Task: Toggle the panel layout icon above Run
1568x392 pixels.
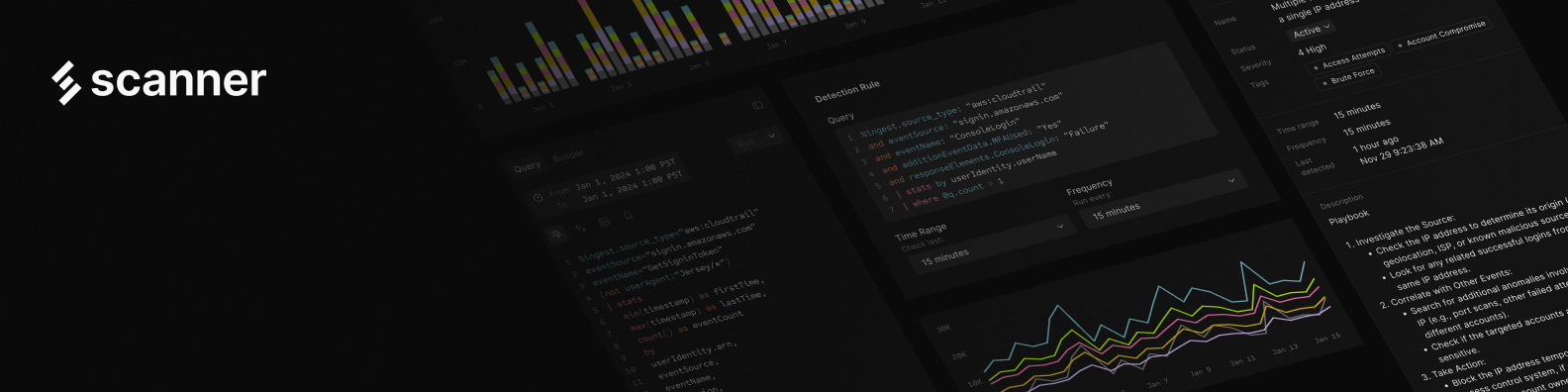Action: tap(757, 105)
